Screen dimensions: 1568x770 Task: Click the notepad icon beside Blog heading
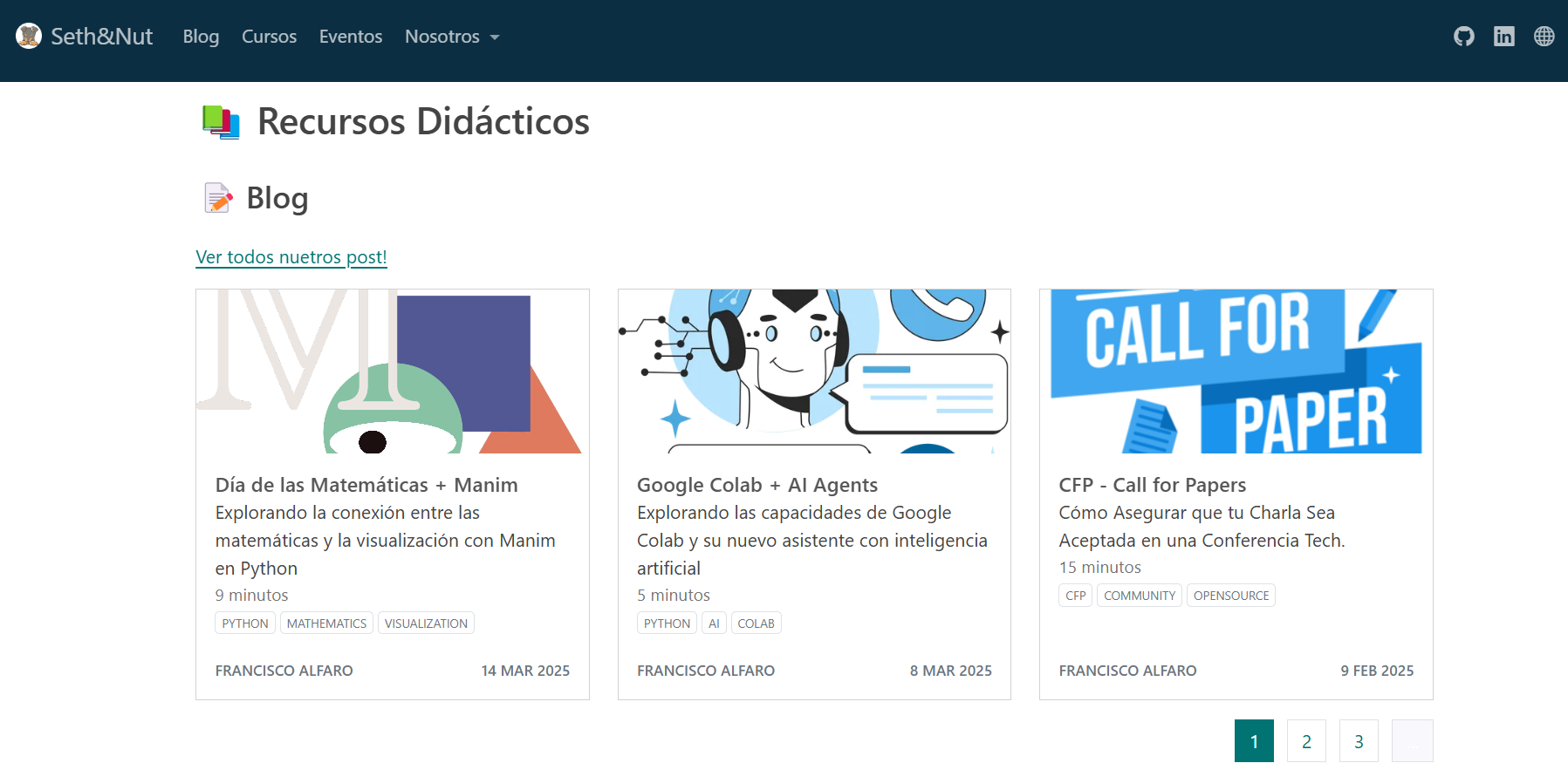pos(218,198)
